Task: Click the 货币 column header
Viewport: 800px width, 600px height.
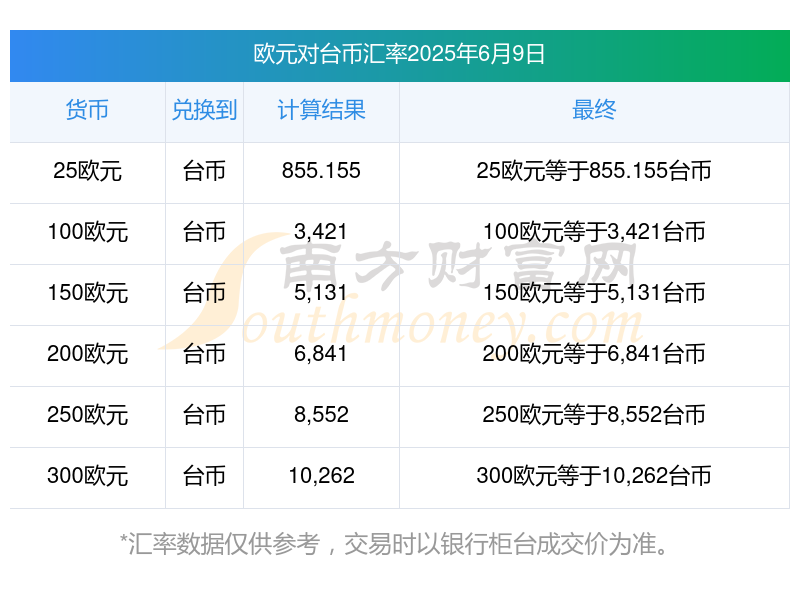Action: pos(87,110)
